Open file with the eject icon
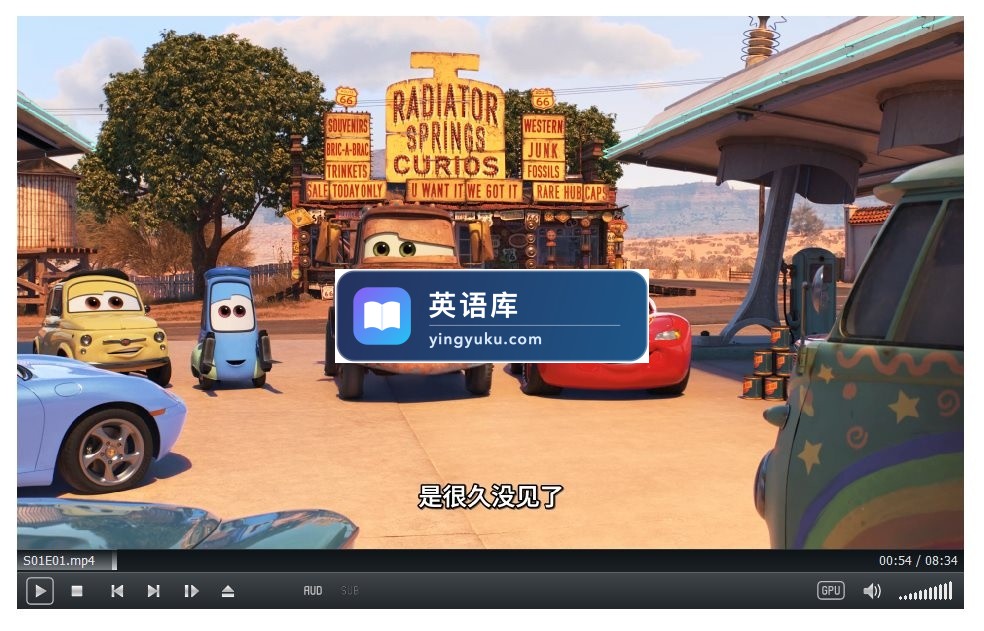This screenshot has height=631, width=984. pos(228,591)
